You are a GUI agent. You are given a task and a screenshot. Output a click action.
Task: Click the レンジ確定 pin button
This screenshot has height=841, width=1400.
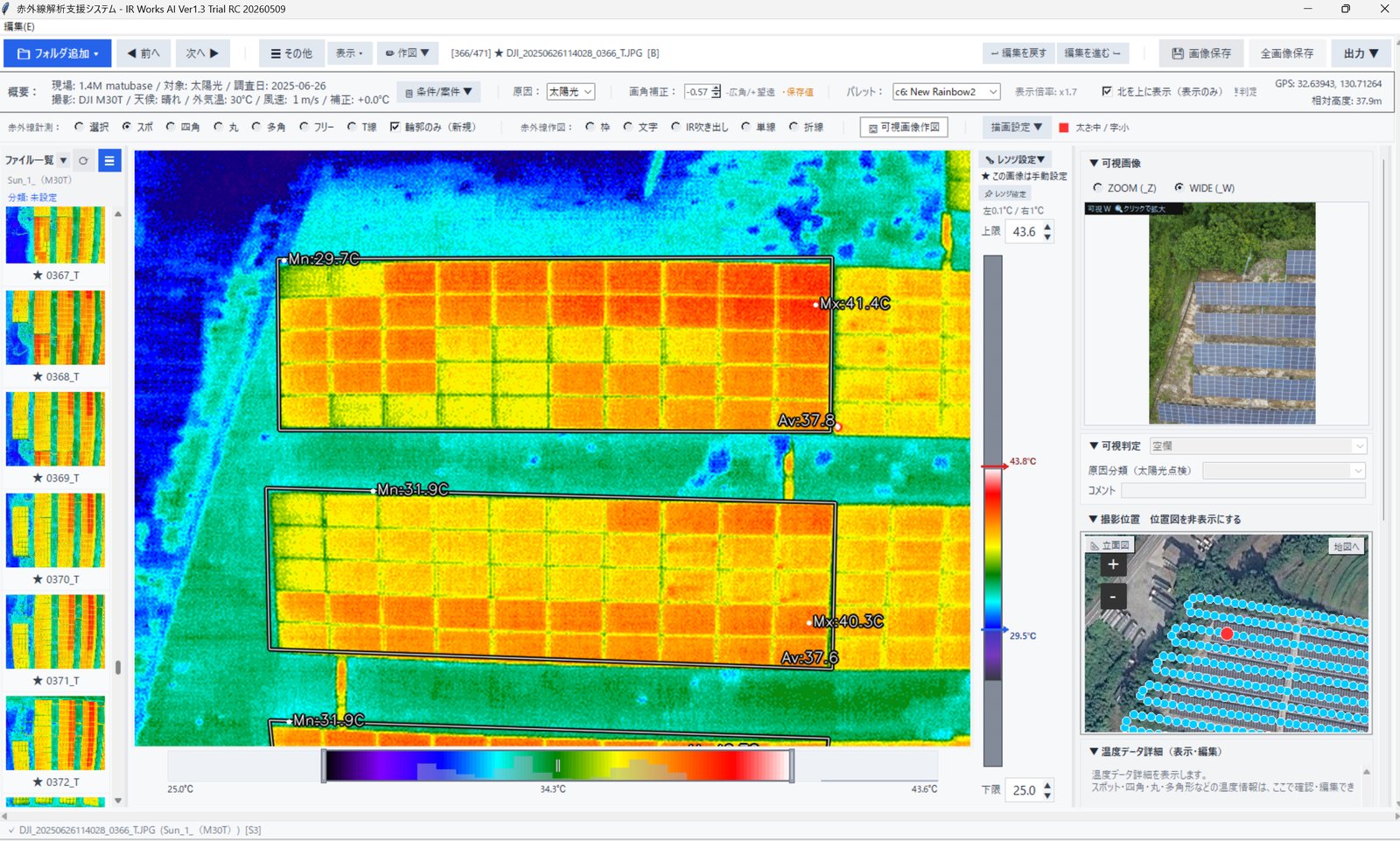pyautogui.click(x=1006, y=193)
